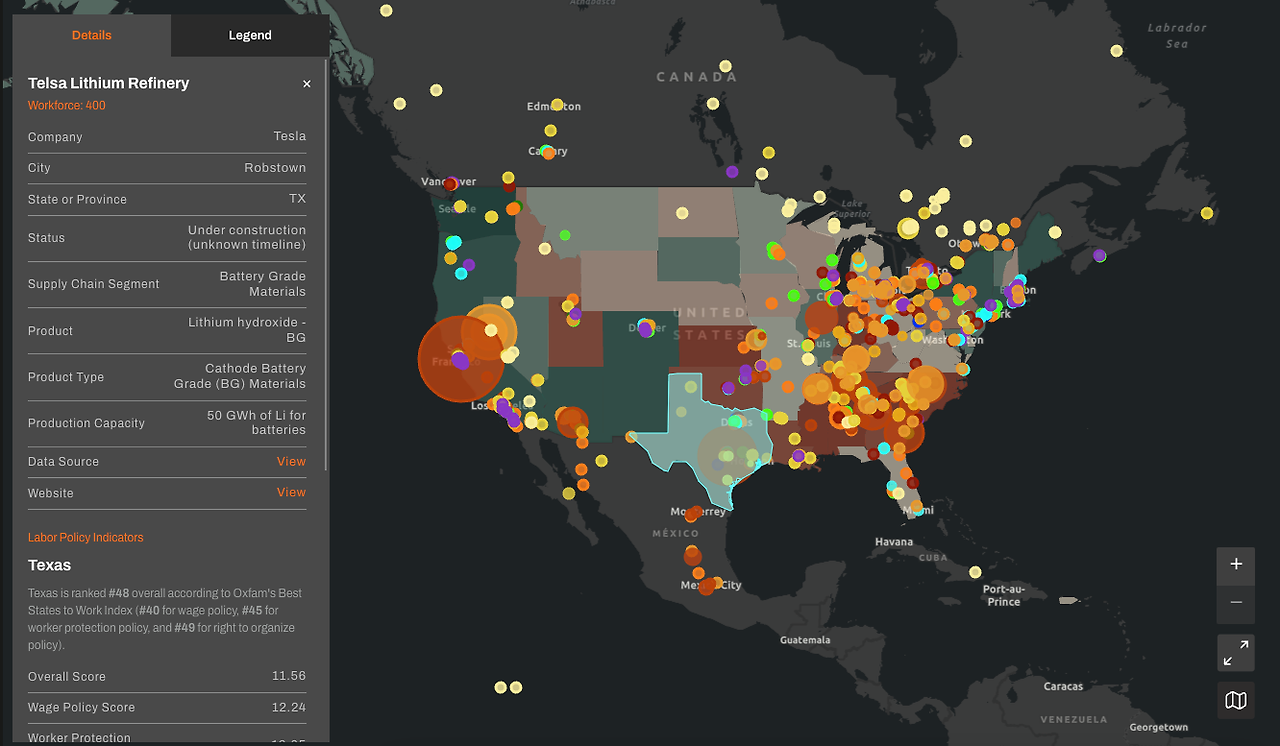Switch to the Details tab
Viewport: 1280px width, 746px height.
click(x=91, y=35)
